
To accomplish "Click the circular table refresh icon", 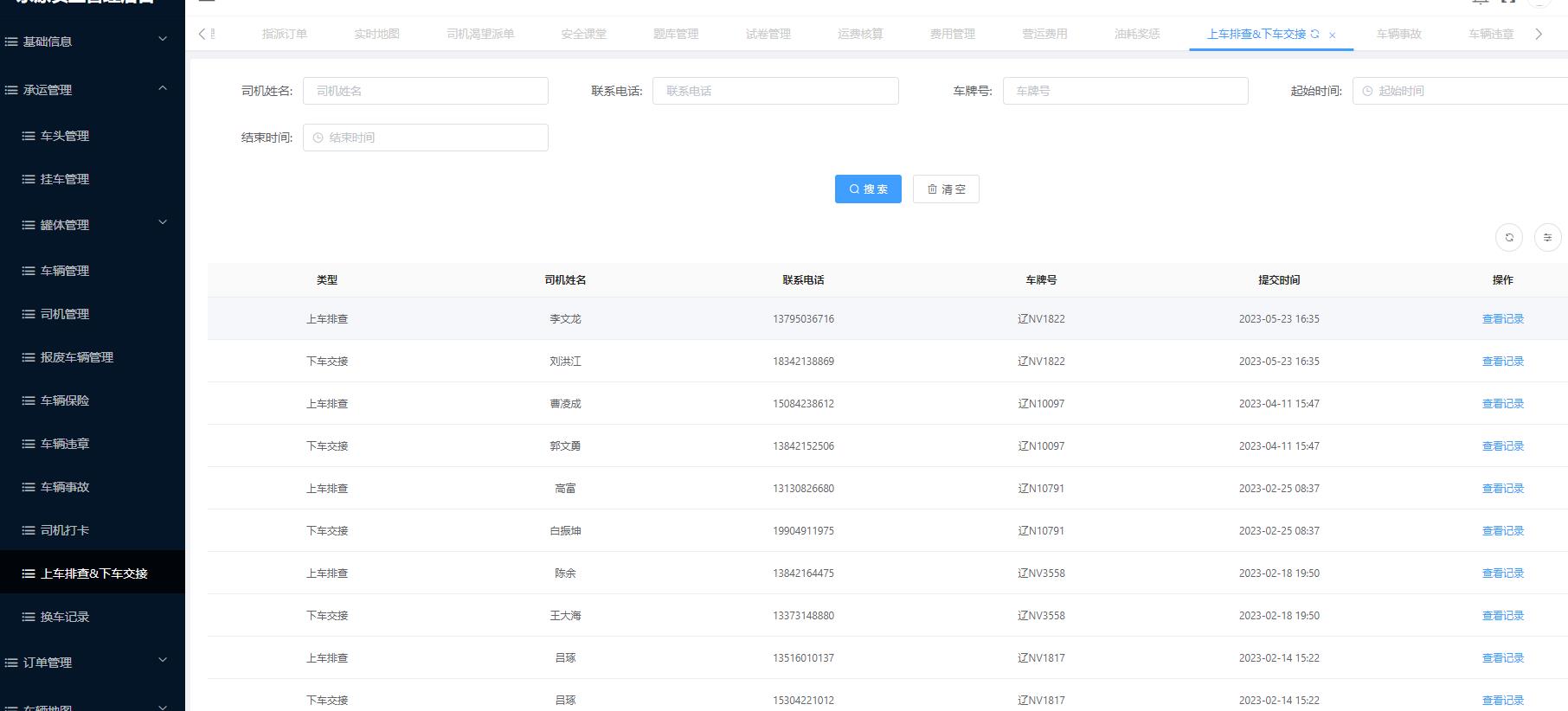I will coord(1509,237).
